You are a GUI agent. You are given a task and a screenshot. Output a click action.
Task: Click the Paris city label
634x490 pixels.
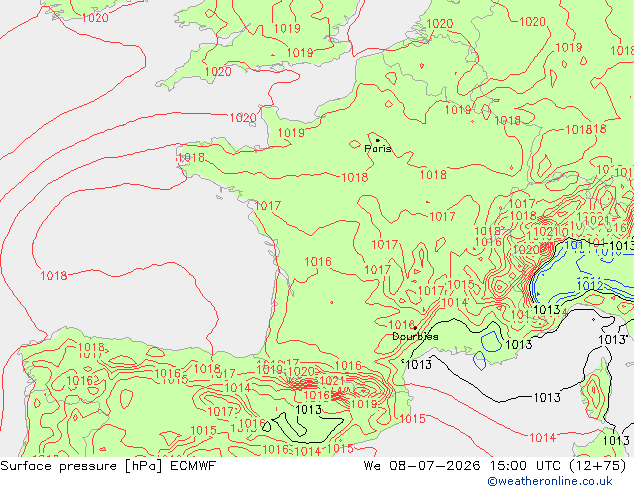coord(378,149)
